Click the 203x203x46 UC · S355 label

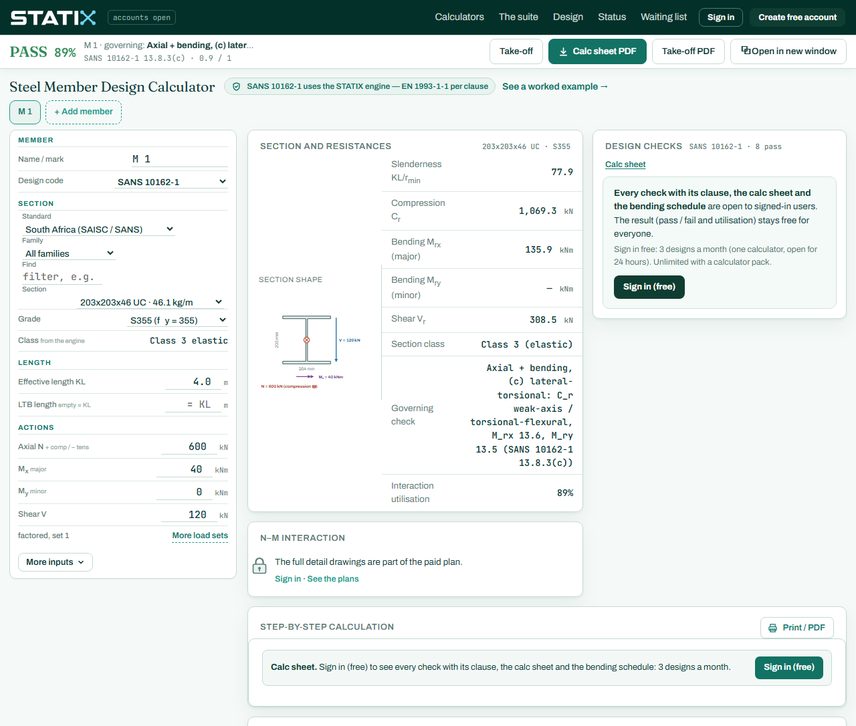pyautogui.click(x=526, y=146)
